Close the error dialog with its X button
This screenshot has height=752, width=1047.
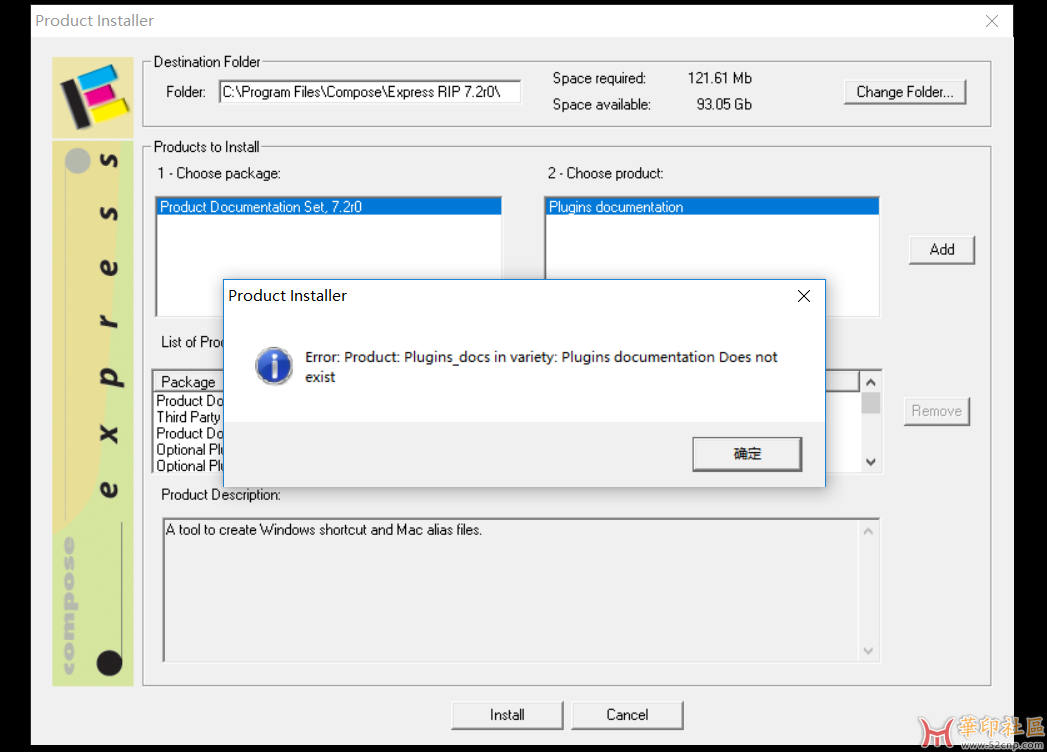click(x=803, y=296)
